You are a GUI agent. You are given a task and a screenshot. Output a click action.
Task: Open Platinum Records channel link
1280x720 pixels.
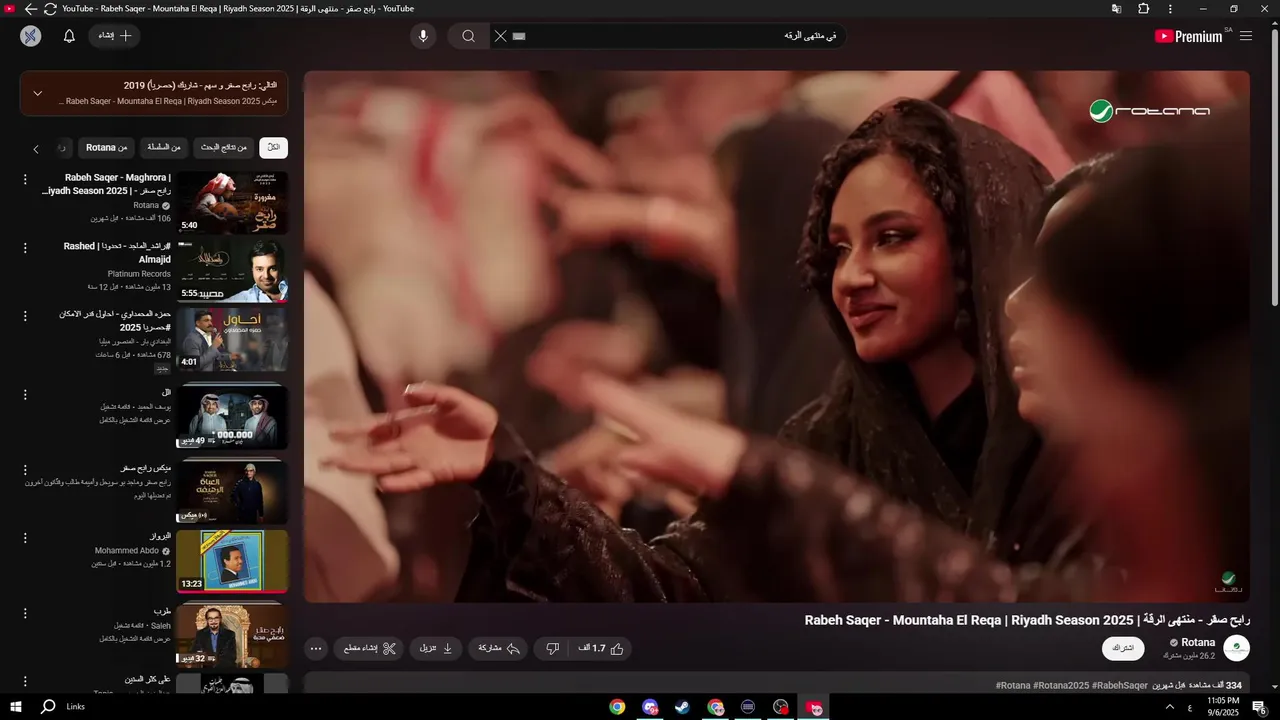(139, 273)
